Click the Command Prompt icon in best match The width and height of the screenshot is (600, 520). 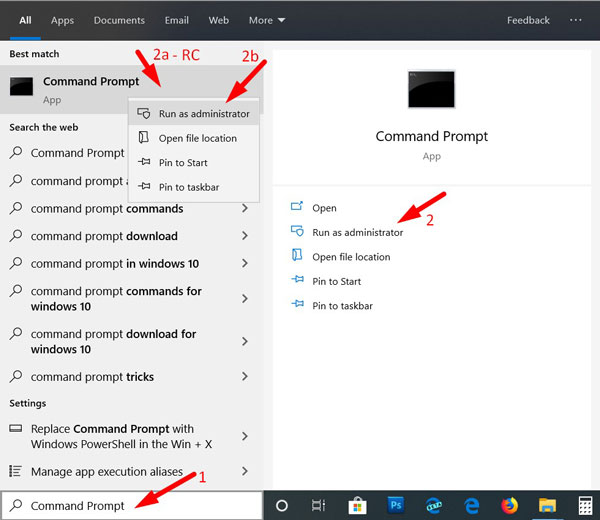click(x=21, y=86)
